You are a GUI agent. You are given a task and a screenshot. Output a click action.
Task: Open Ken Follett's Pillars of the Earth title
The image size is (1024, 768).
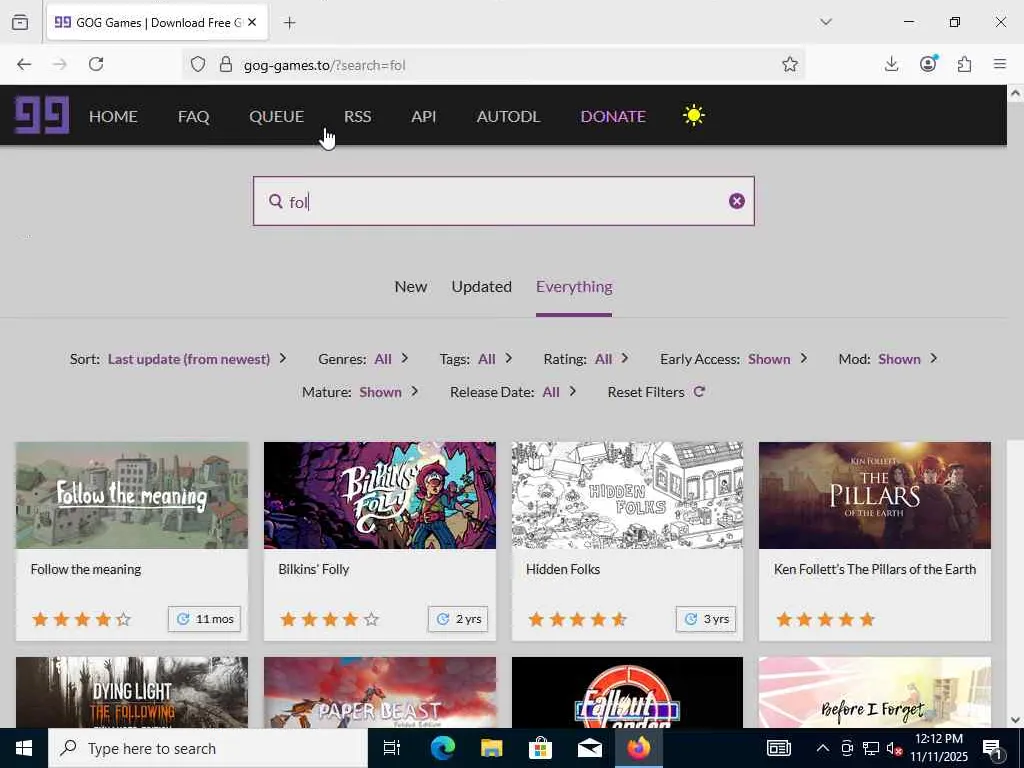pos(874,569)
